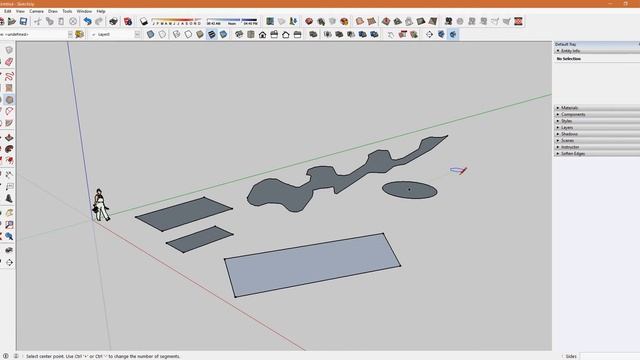
Task: Expand the Shadows panel
Action: [x=597, y=134]
